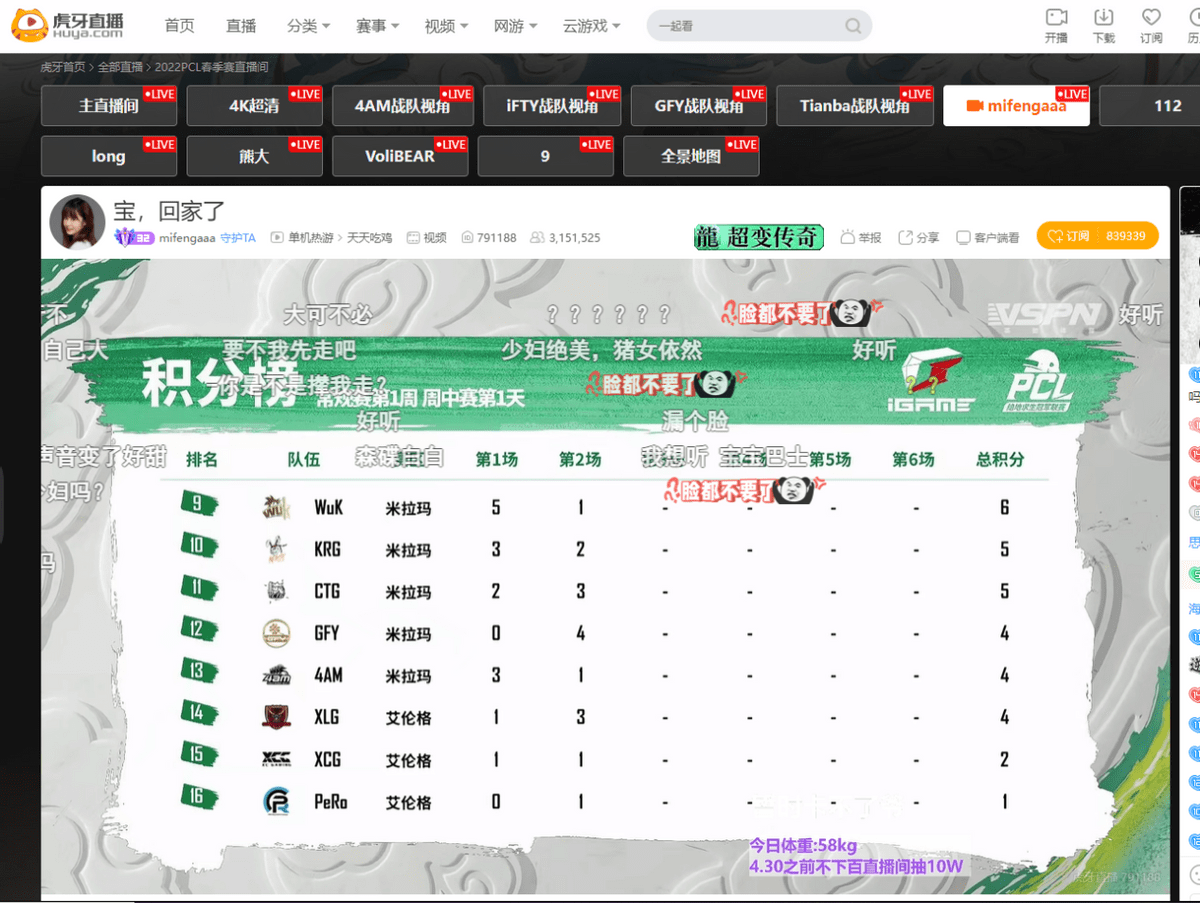The image size is (1200, 903).
Task: Switch to the 4K超清 stream tab
Action: [x=254, y=106]
